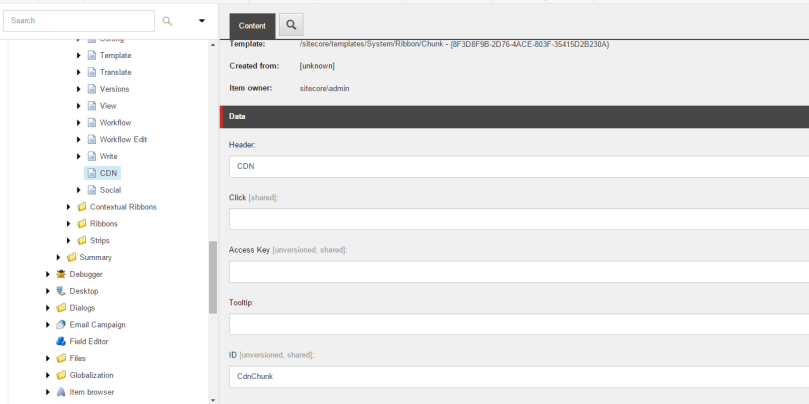Click the content tree vertical scrollbar

coord(212,276)
